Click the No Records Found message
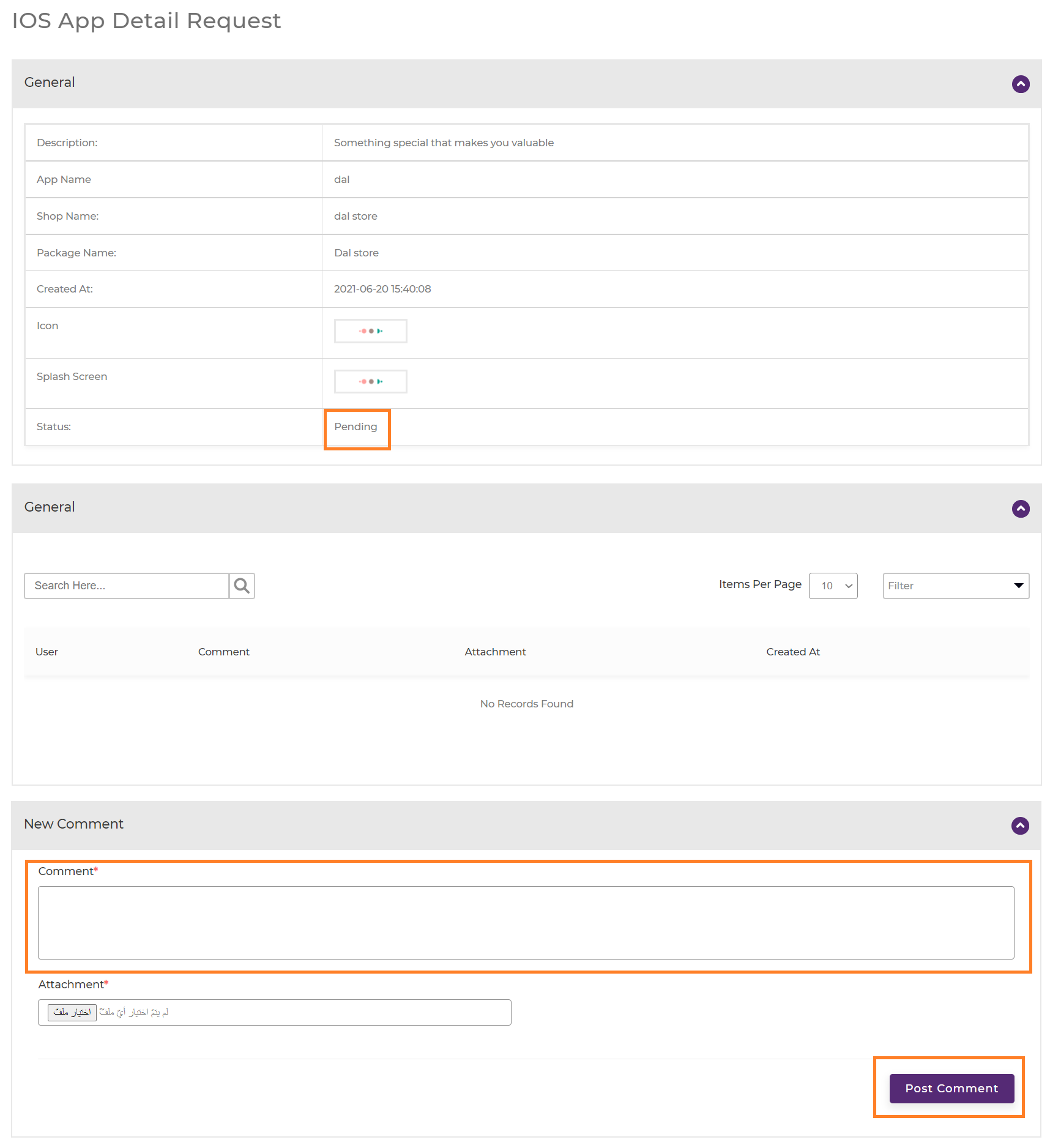The height and width of the screenshot is (1148, 1050). [x=526, y=704]
